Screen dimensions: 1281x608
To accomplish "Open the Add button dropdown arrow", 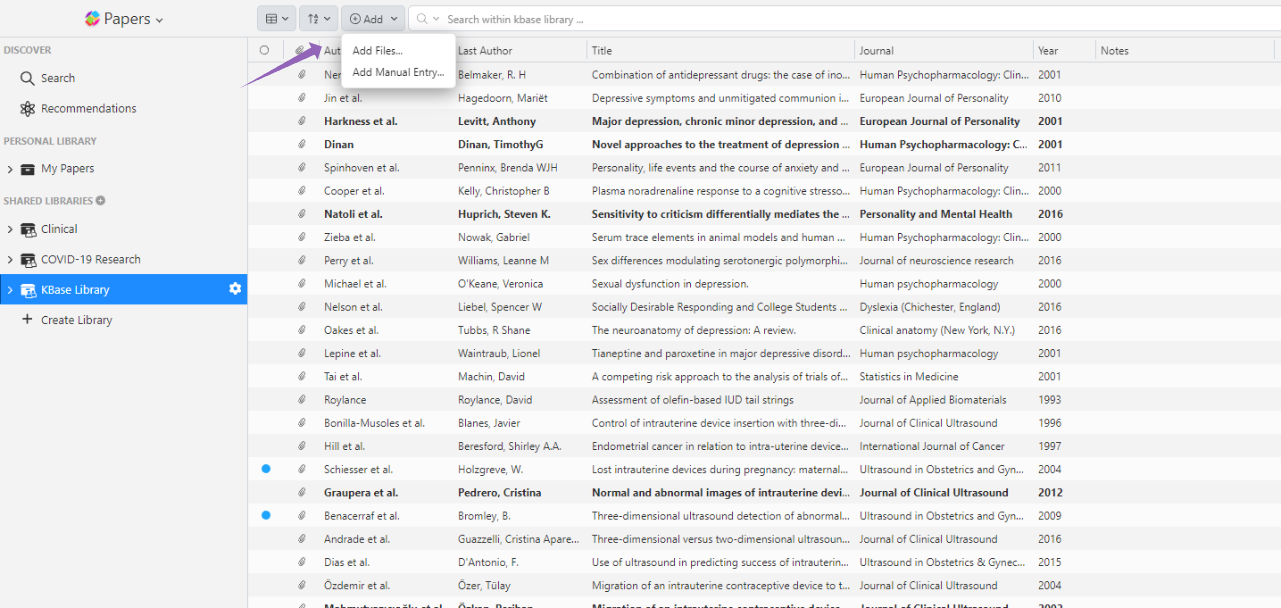I will 393,18.
